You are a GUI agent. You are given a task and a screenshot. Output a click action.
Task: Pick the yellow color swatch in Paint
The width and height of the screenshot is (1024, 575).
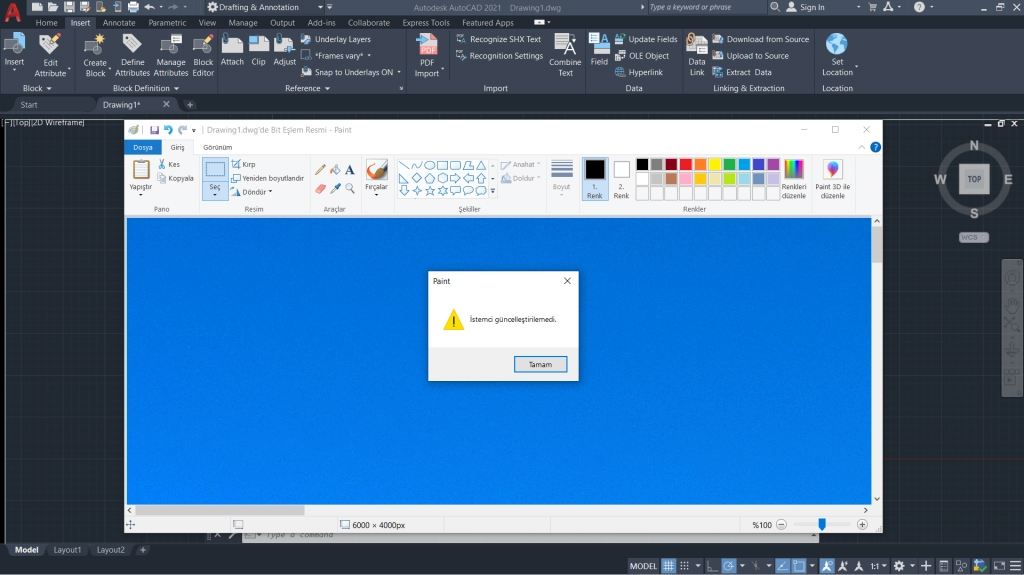(x=714, y=164)
